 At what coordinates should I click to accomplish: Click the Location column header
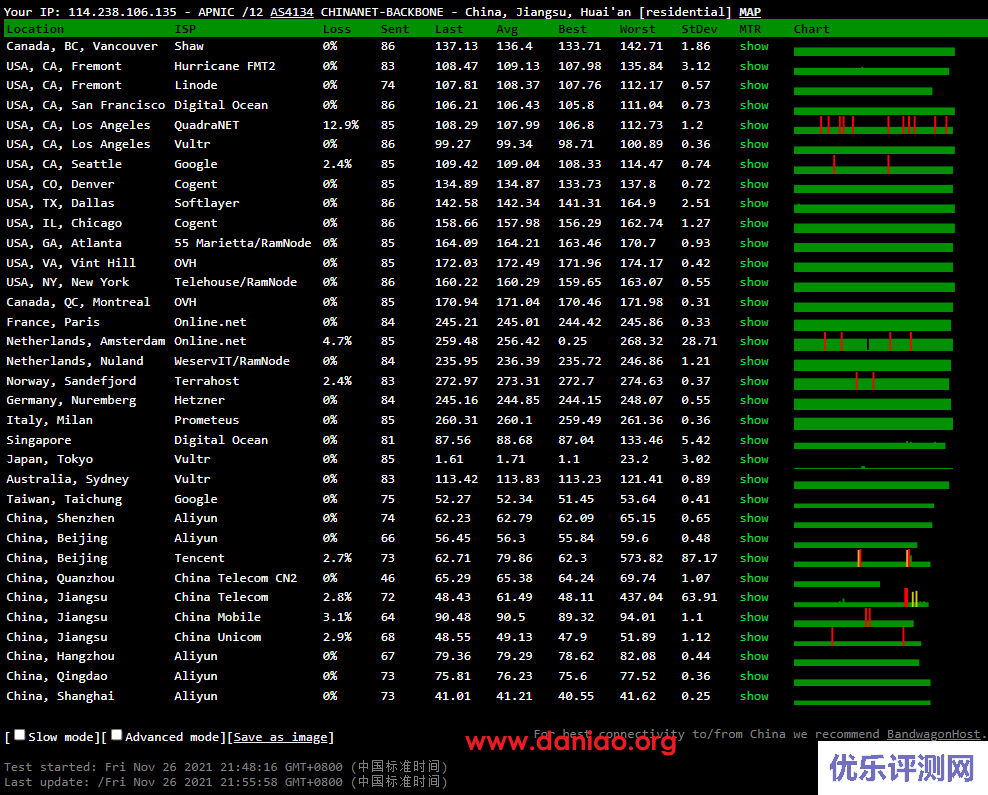coord(35,29)
